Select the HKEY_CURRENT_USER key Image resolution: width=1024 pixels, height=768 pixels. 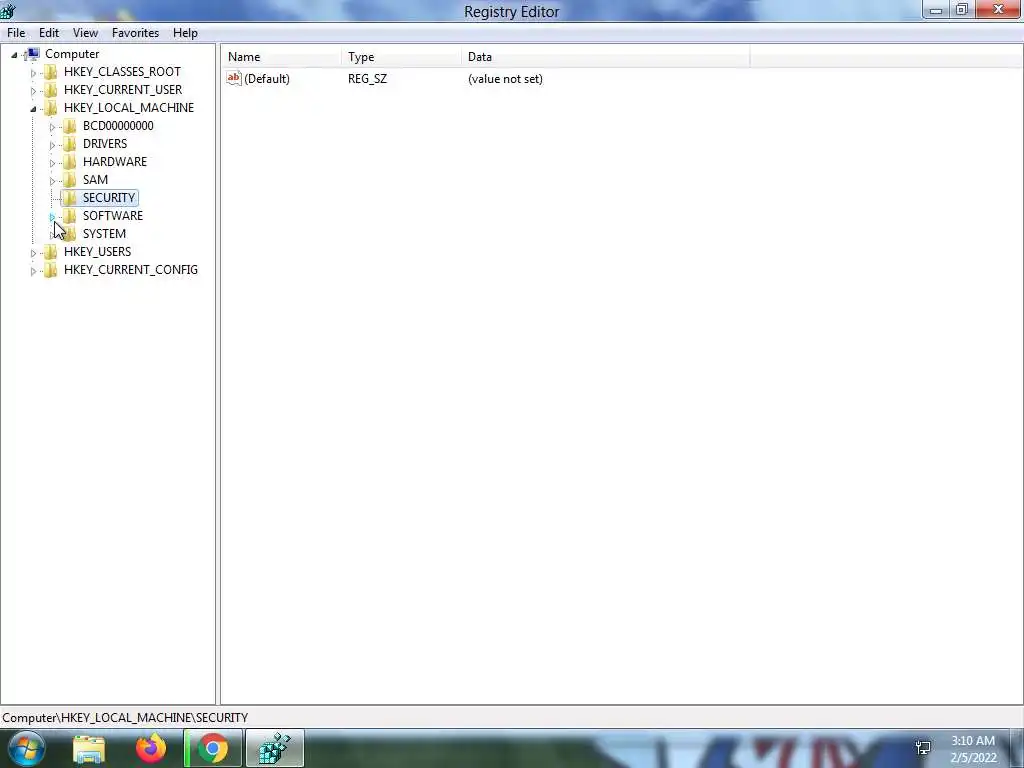click(x=123, y=90)
